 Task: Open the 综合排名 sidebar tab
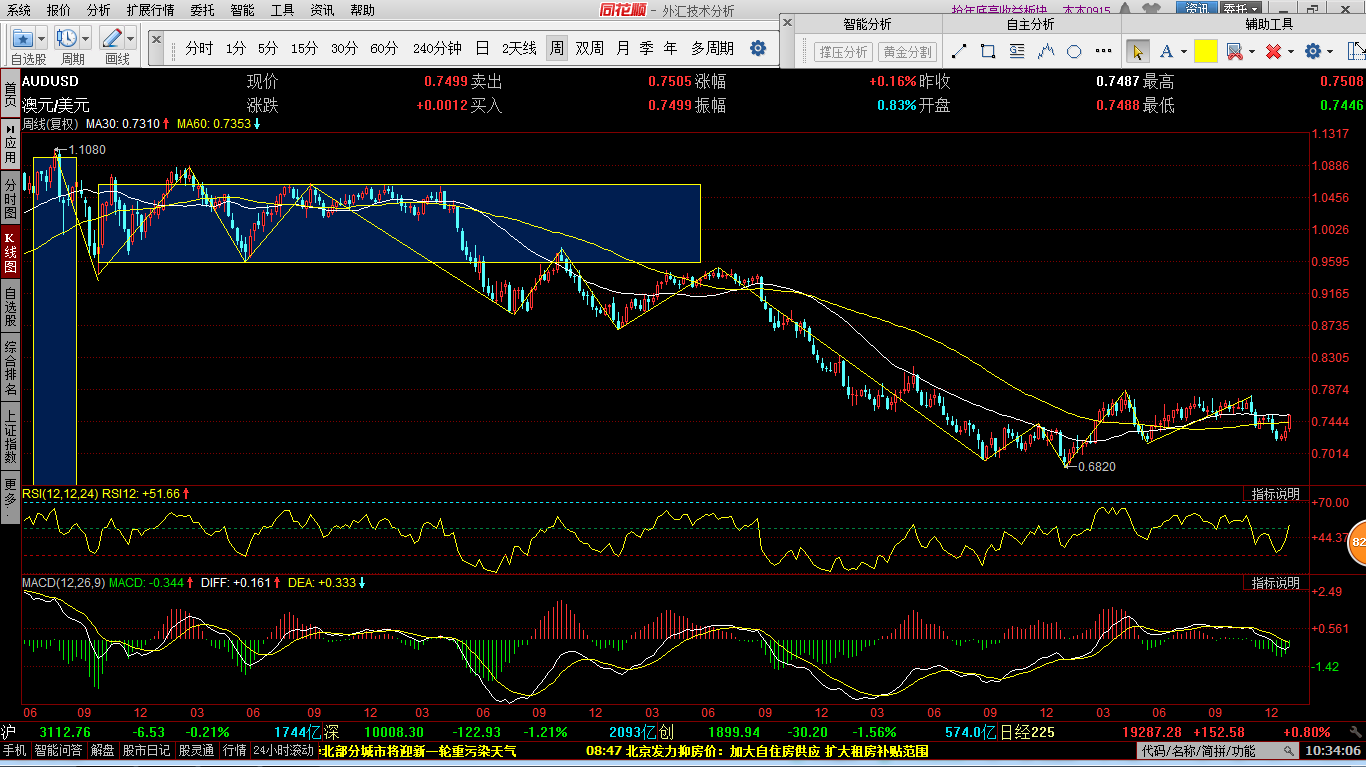pyautogui.click(x=10, y=367)
